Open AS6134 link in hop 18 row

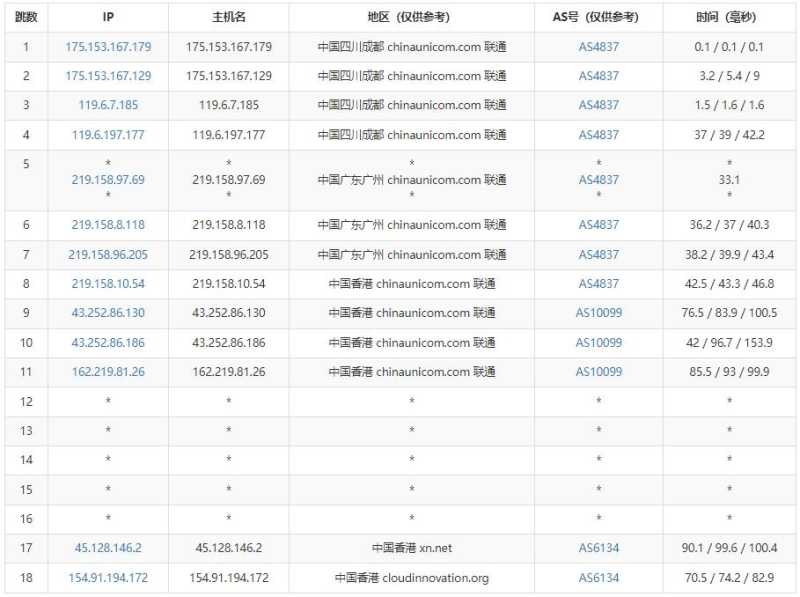pos(598,578)
